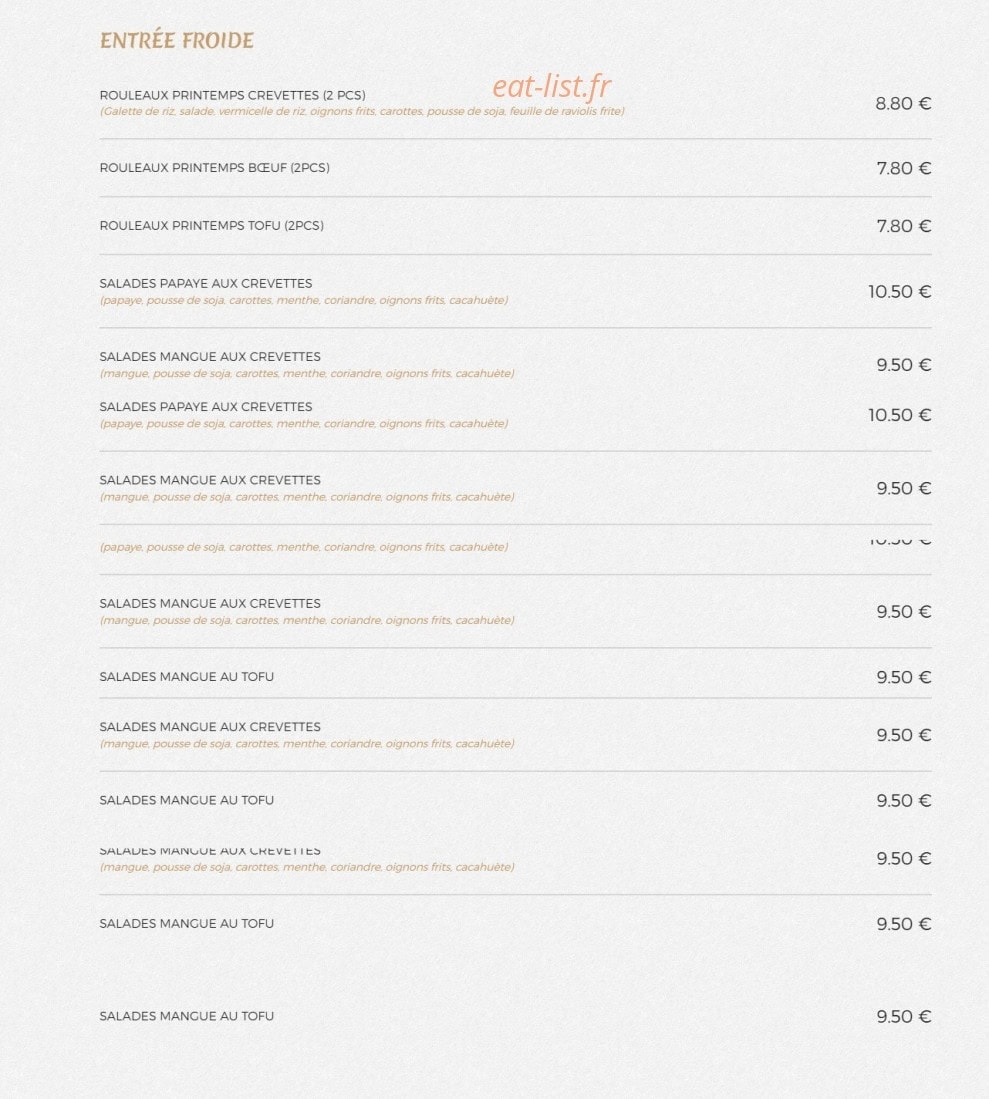Click the 8.80 € price

[x=903, y=104]
